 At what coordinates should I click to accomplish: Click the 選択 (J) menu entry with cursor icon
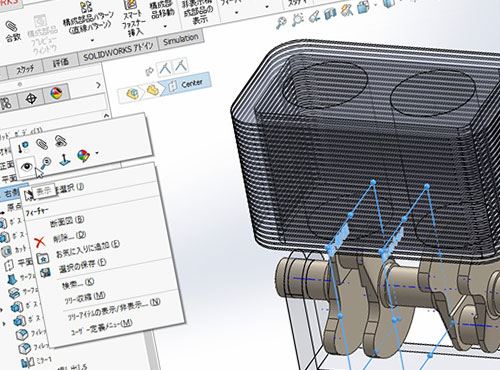[70, 189]
